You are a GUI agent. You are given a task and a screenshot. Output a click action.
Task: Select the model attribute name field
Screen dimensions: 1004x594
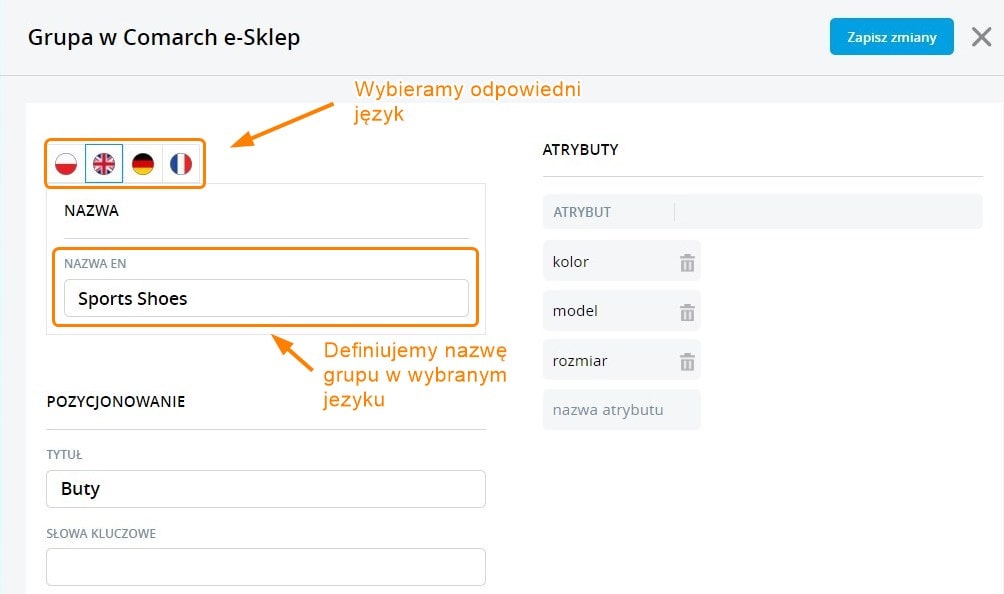point(610,311)
